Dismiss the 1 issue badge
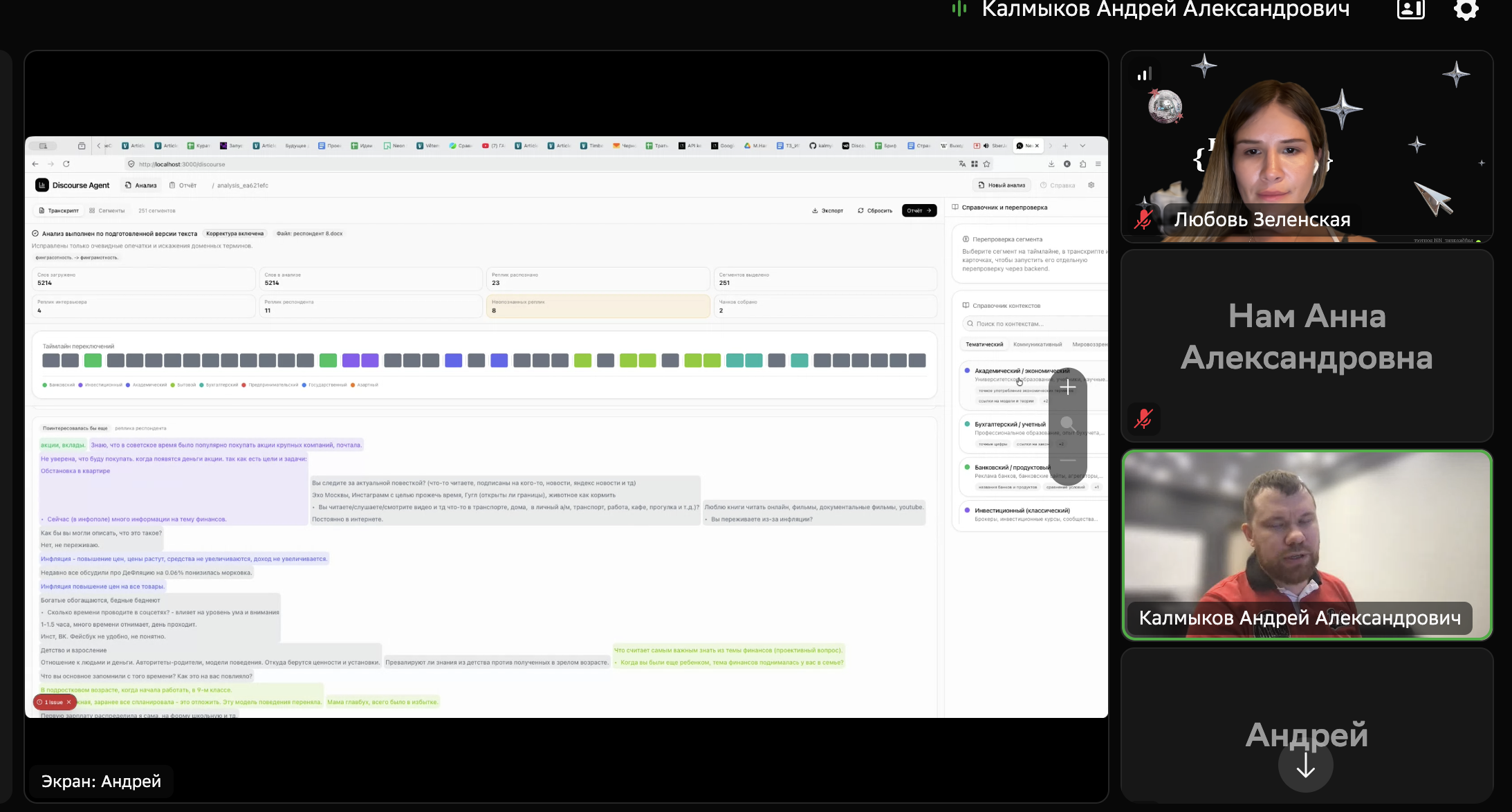This screenshot has height=812, width=1512. [68, 702]
